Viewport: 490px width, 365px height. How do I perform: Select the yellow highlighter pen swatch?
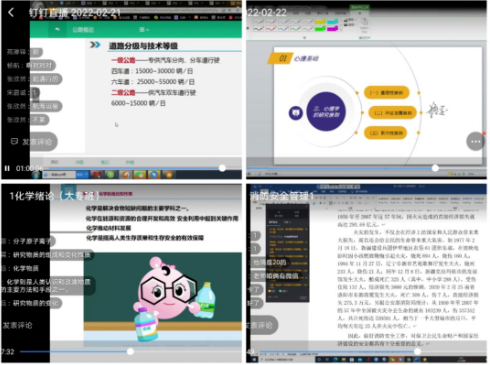(x=320, y=22)
